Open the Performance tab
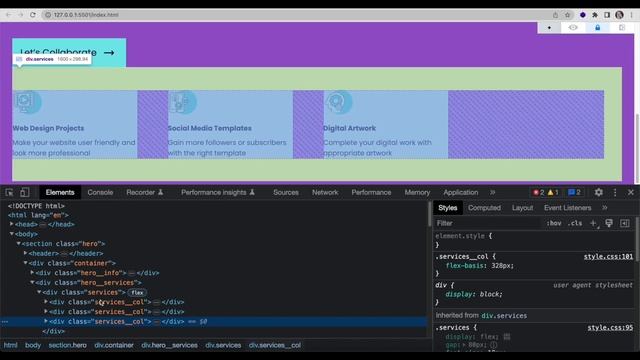 [371, 192]
